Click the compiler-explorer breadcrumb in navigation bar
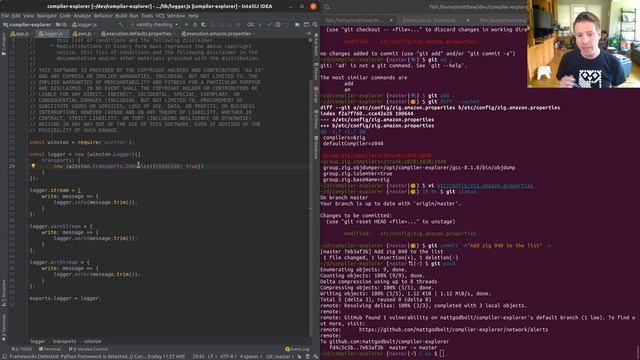 click(x=27, y=24)
